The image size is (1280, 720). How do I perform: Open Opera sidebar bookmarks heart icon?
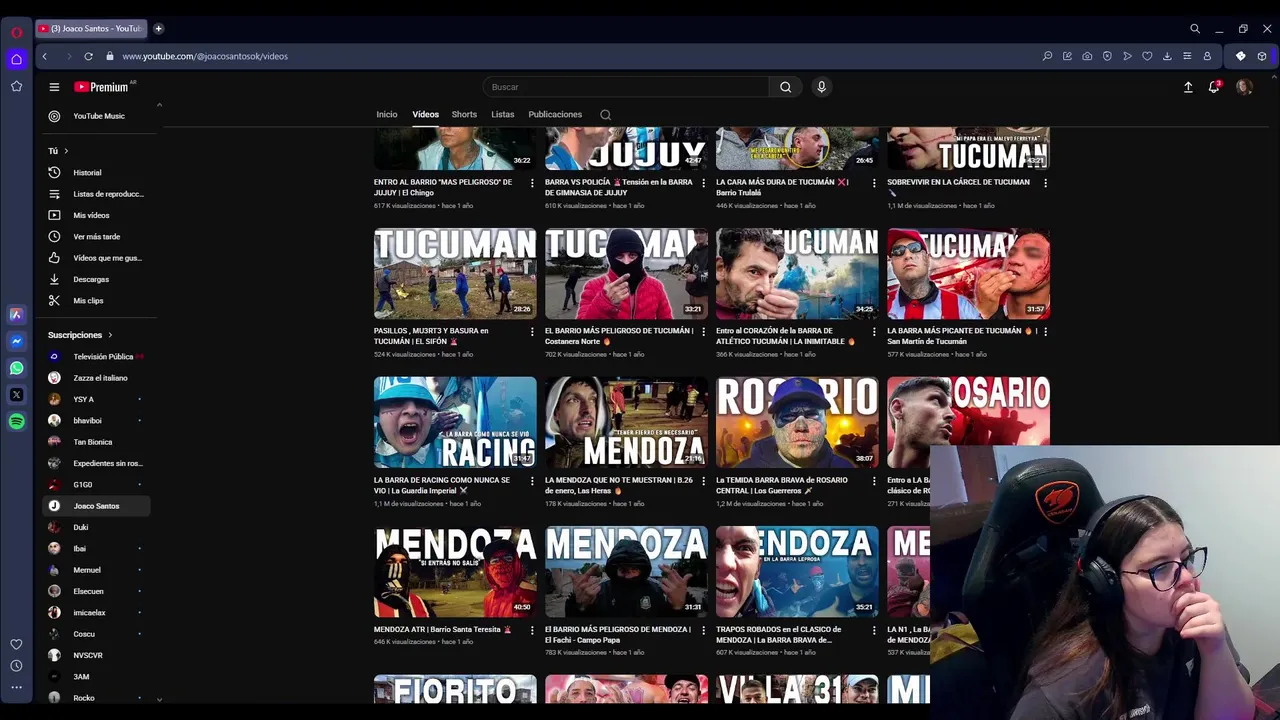click(x=16, y=644)
